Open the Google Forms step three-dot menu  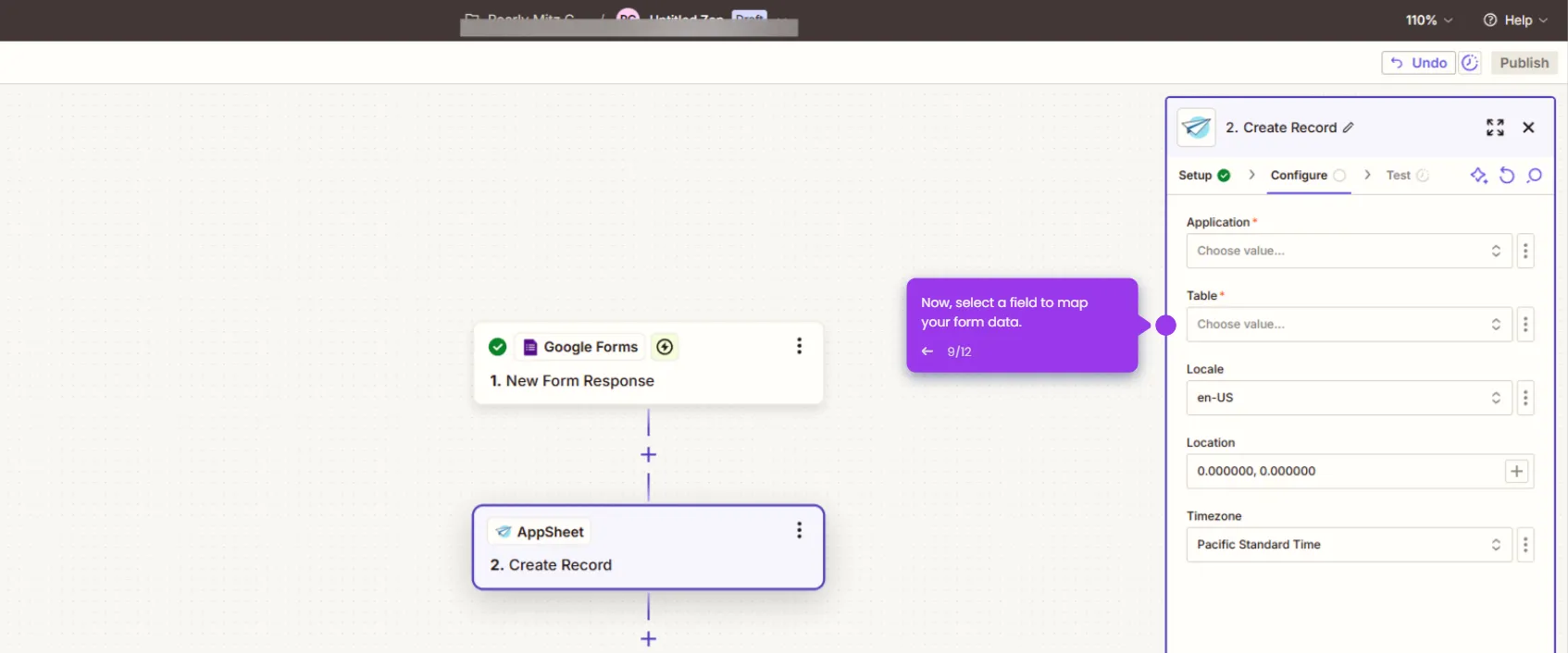(x=799, y=346)
